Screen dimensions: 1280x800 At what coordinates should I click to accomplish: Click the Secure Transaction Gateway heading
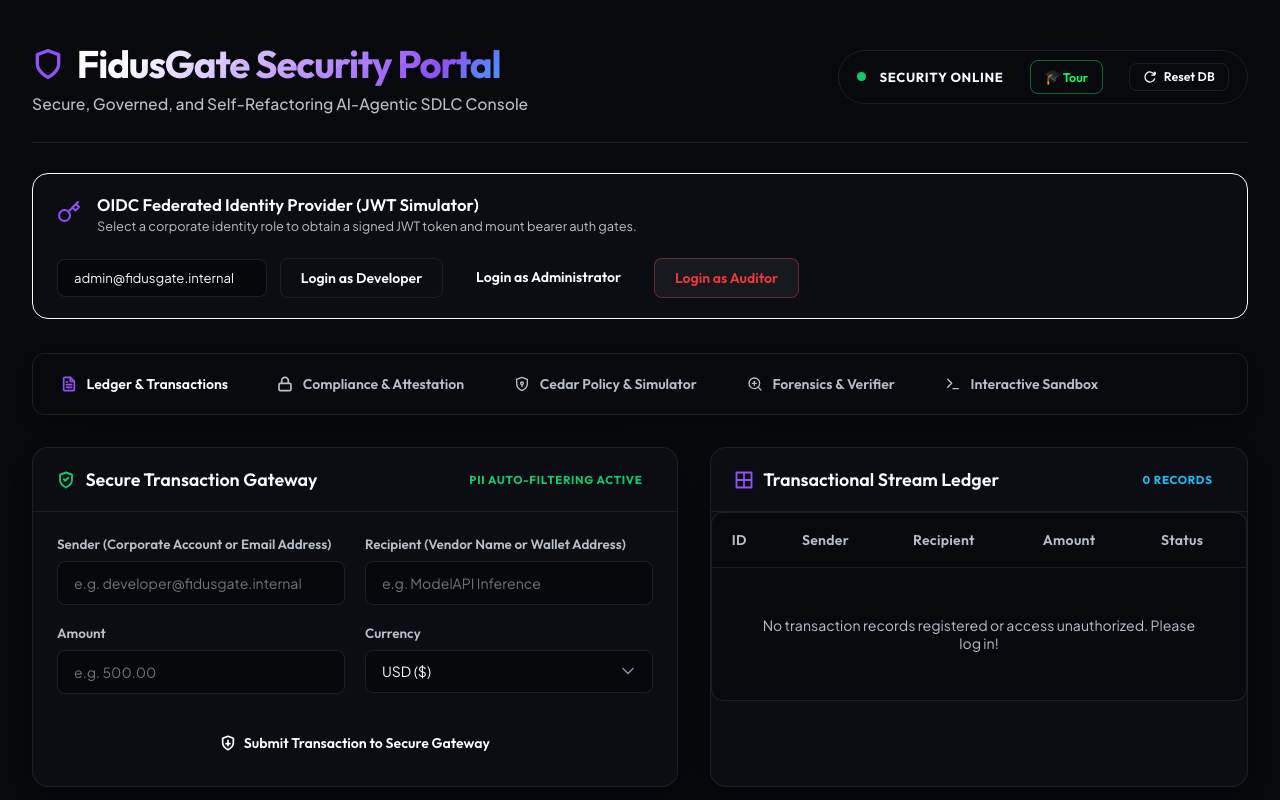point(201,480)
